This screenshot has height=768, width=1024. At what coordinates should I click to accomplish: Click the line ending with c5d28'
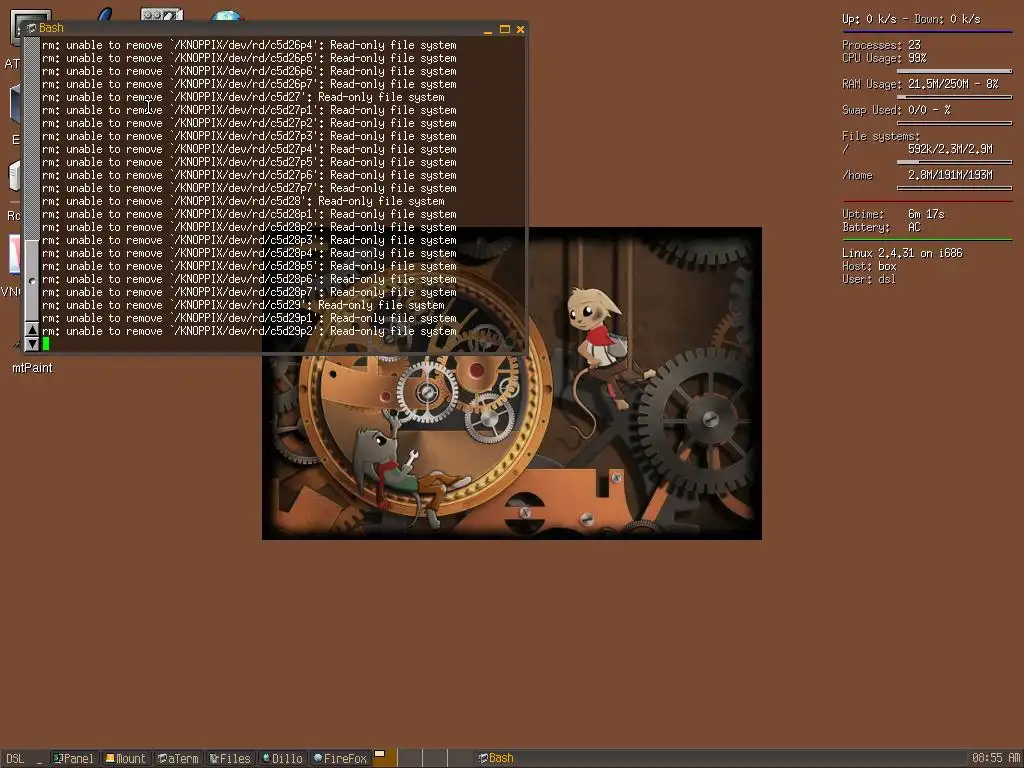tap(243, 201)
